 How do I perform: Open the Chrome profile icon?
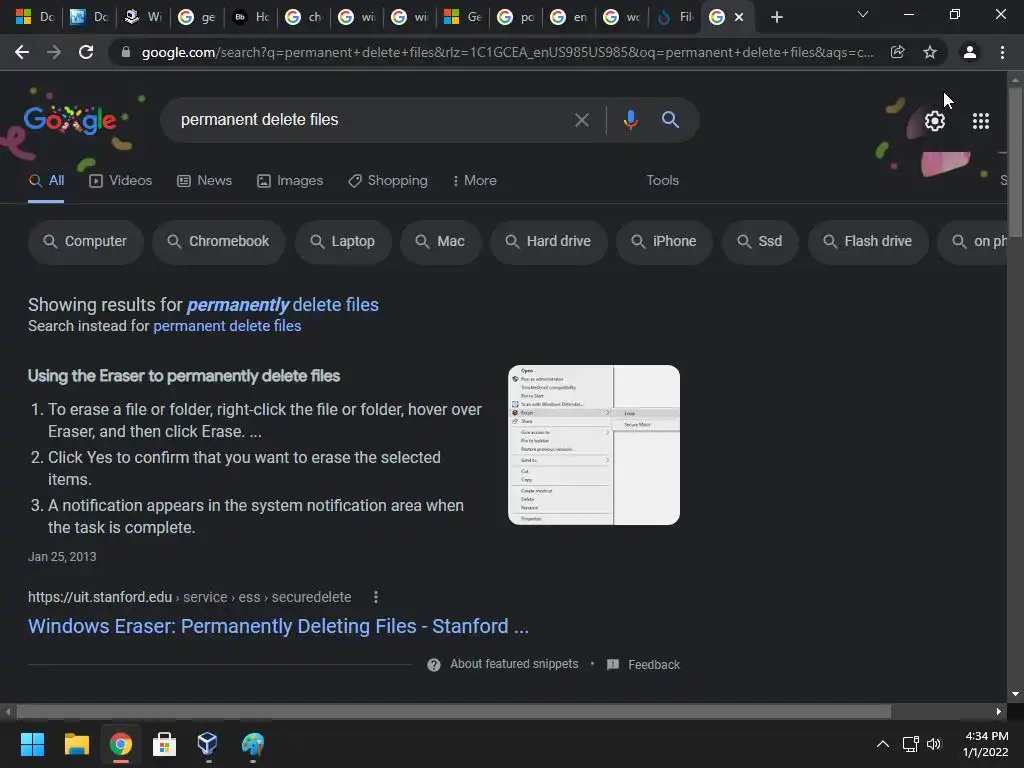click(x=970, y=52)
